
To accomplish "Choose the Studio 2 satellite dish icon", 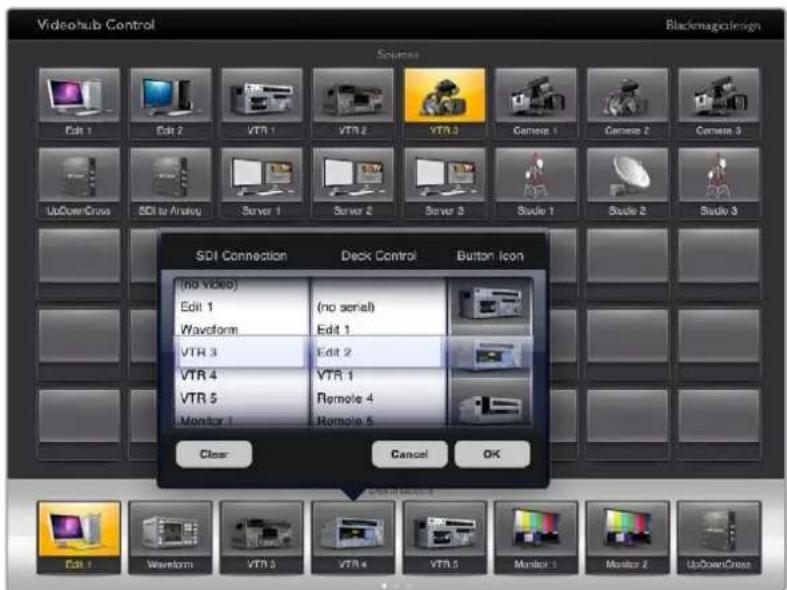I will tap(627, 175).
